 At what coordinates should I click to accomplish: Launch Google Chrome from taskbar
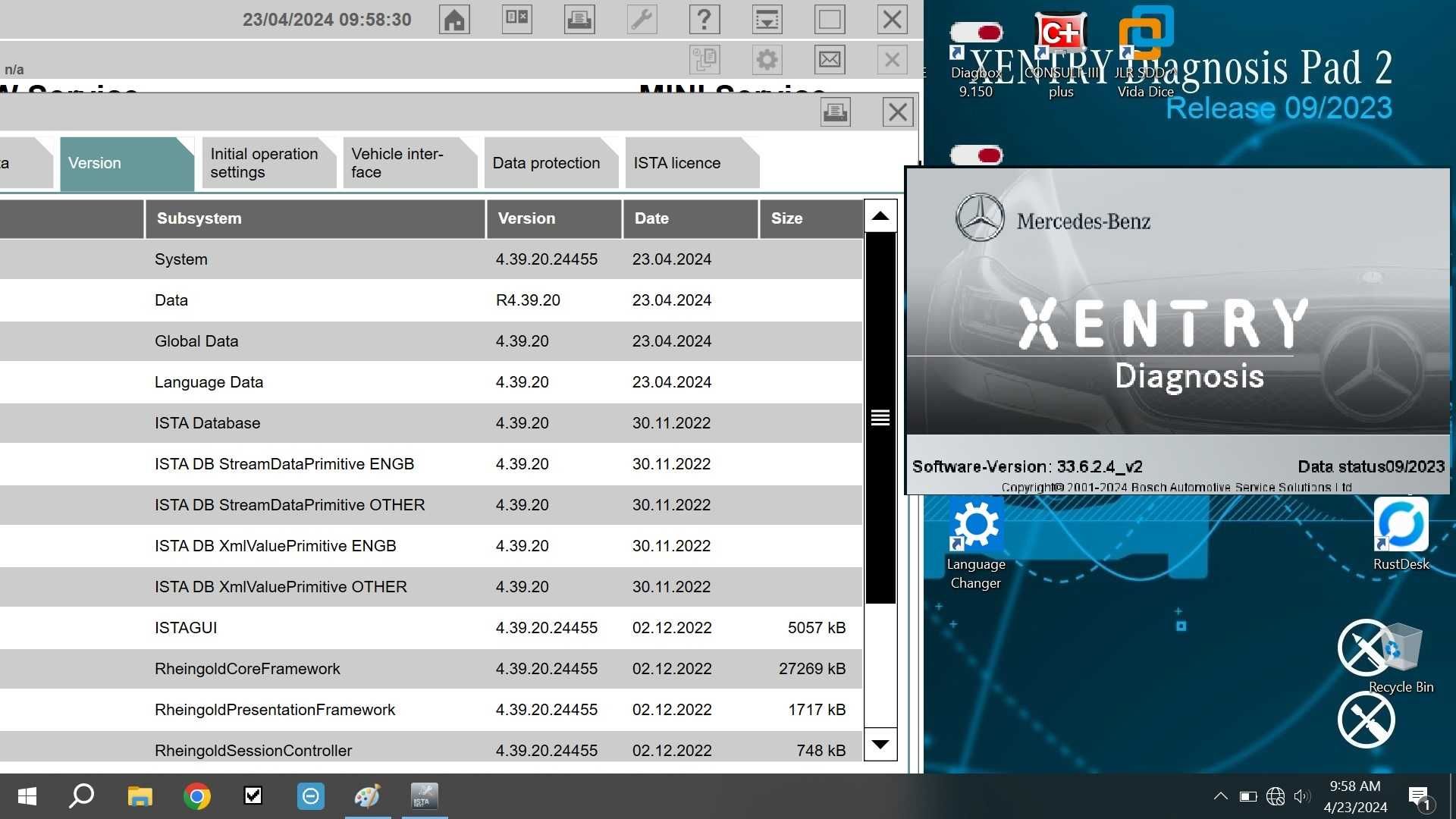[x=197, y=796]
